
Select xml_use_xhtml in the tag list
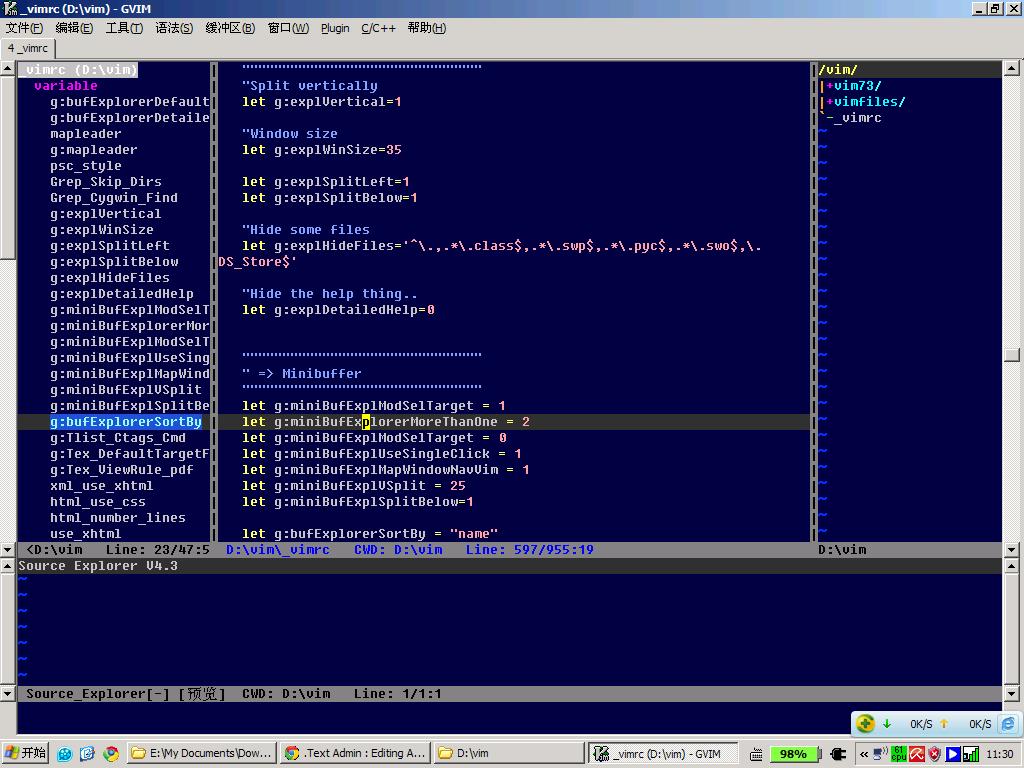click(x=101, y=486)
